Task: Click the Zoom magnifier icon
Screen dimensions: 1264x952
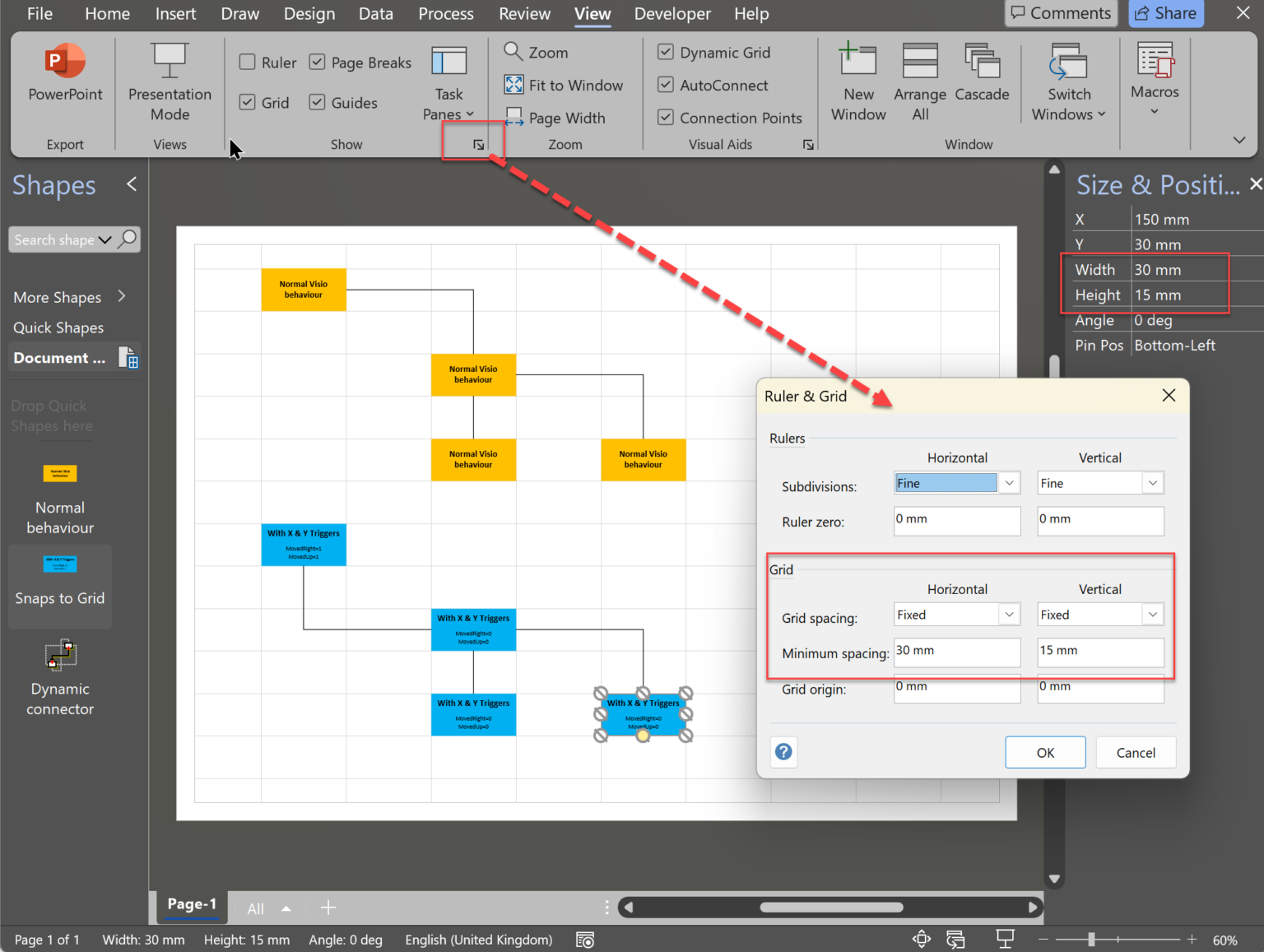Action: [513, 52]
